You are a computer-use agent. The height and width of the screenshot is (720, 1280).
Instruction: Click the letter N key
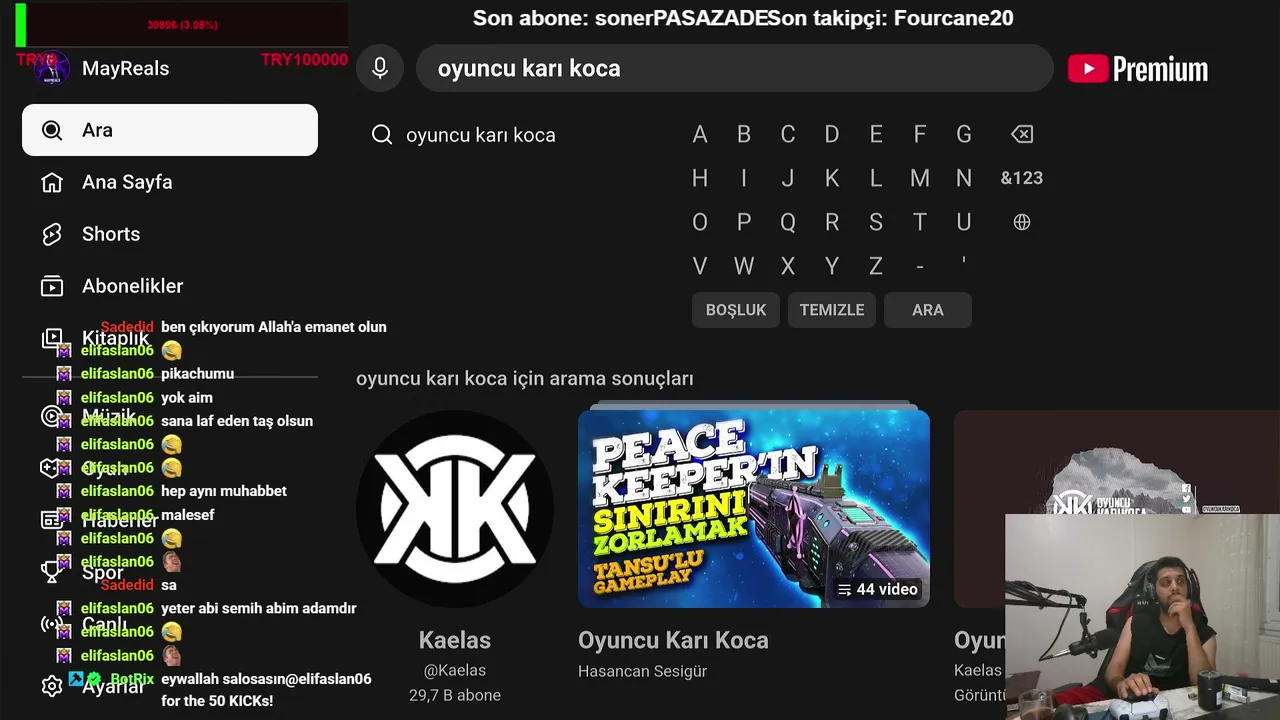(x=964, y=178)
